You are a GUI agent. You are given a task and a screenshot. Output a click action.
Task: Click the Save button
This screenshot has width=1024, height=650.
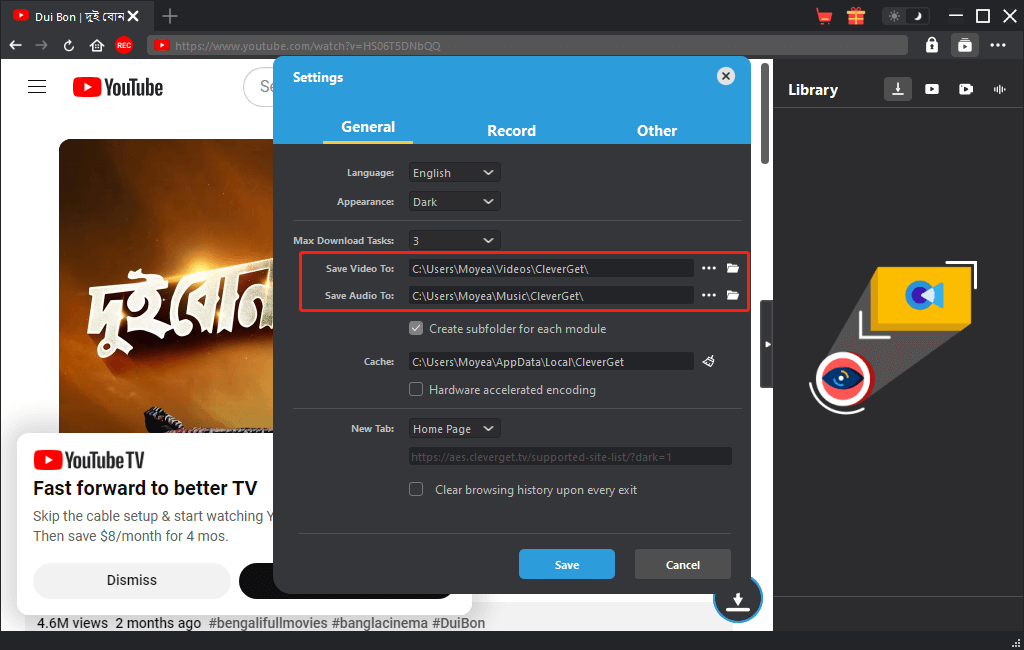click(566, 564)
